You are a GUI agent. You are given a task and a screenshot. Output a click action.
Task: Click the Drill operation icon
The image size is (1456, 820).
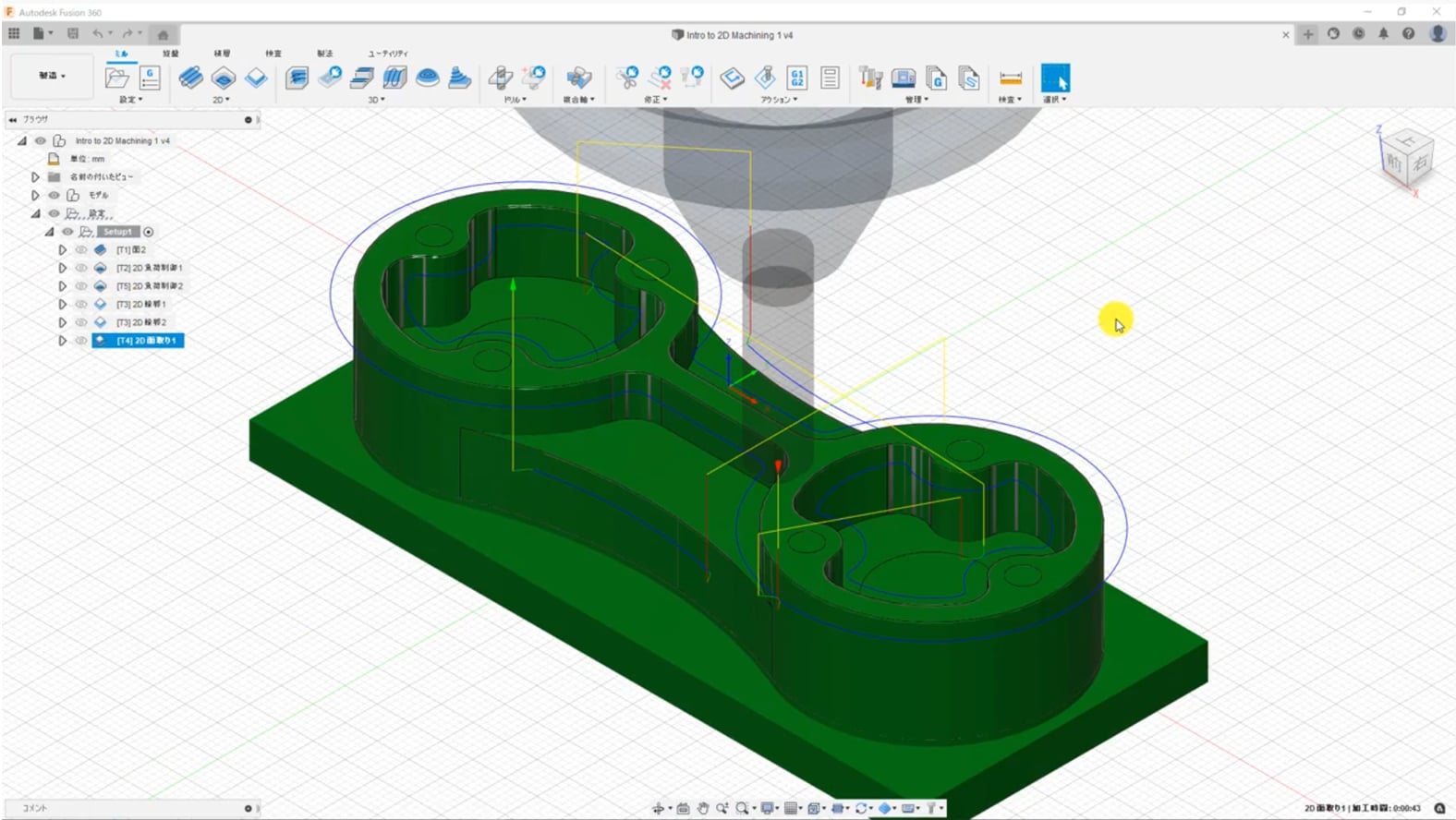tap(501, 78)
